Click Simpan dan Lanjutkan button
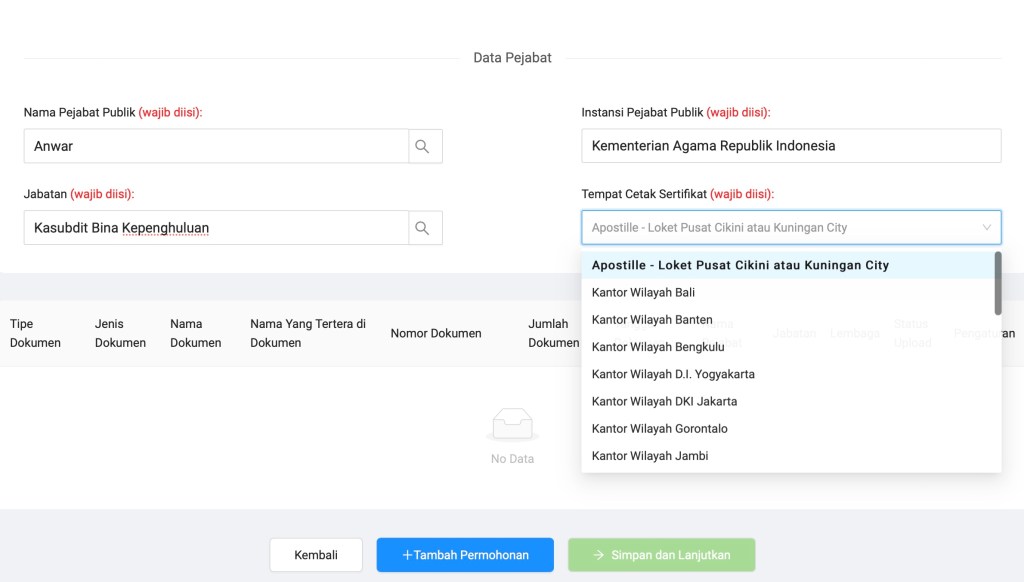1024x582 pixels. tap(661, 555)
